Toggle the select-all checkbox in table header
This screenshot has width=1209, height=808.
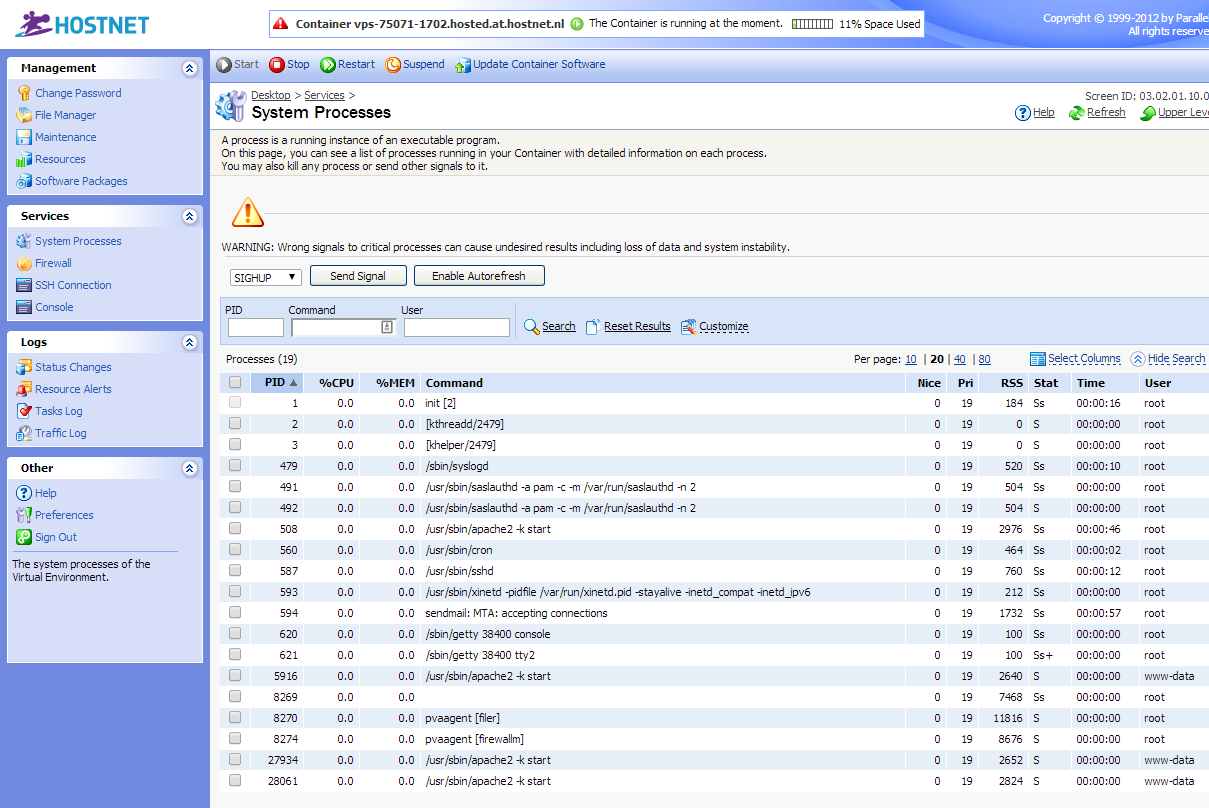(x=235, y=382)
